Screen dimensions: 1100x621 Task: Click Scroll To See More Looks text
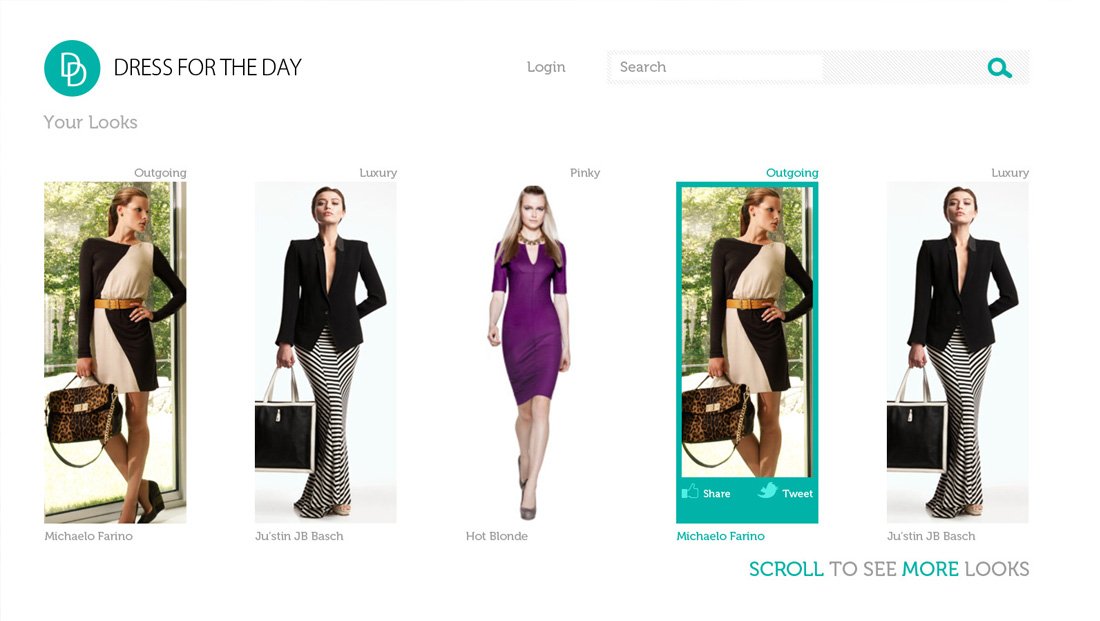tap(889, 569)
